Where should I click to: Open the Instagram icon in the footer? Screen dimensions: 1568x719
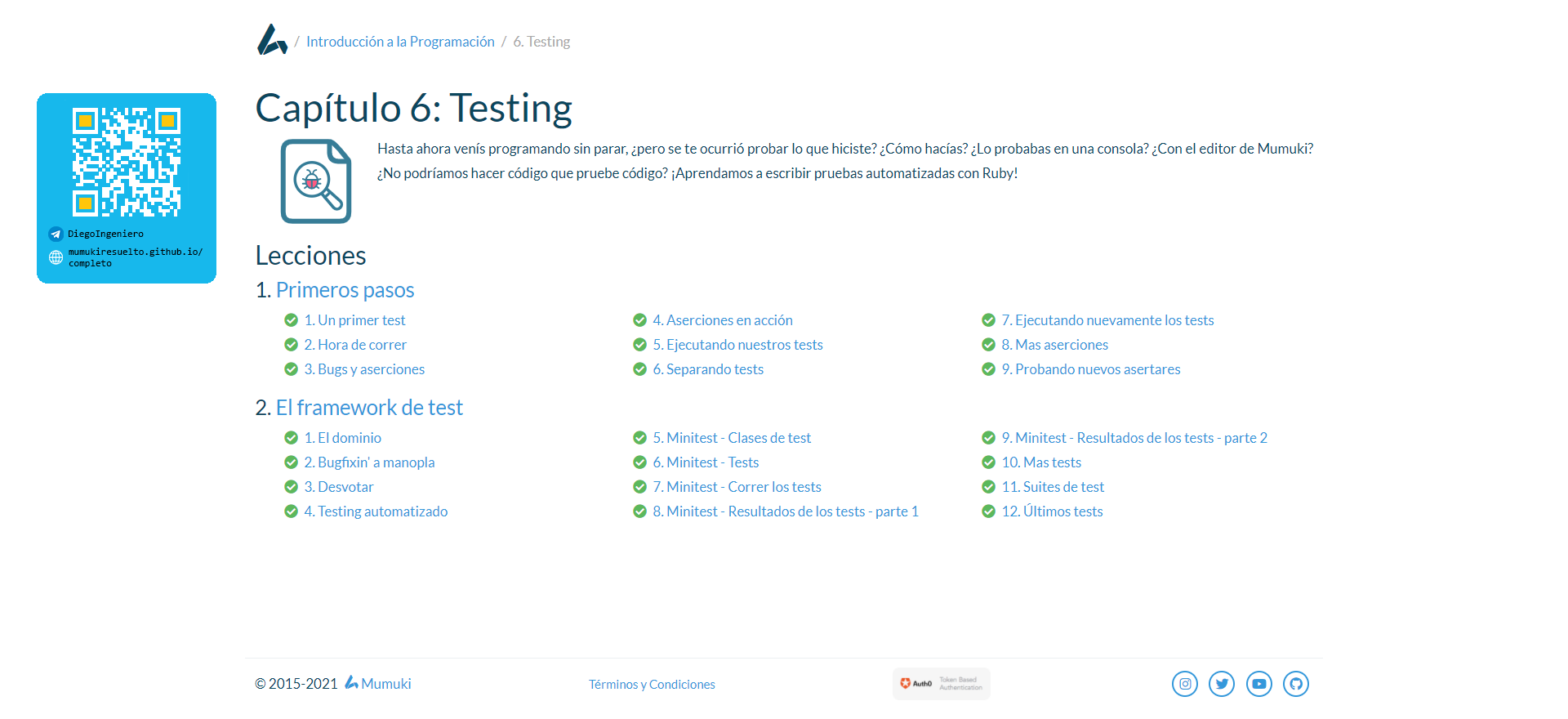[x=1185, y=684]
